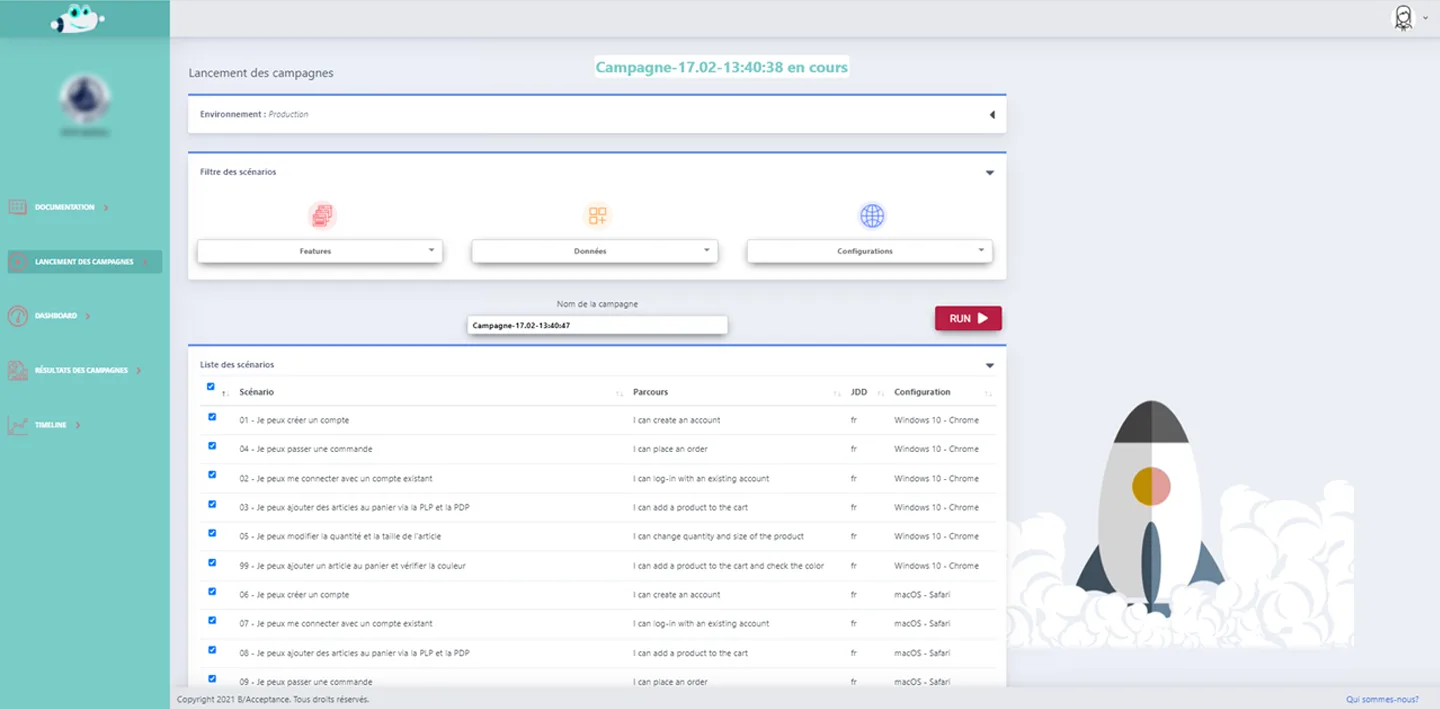
Task: Collapse the Liste des scénarios panel
Action: (990, 366)
